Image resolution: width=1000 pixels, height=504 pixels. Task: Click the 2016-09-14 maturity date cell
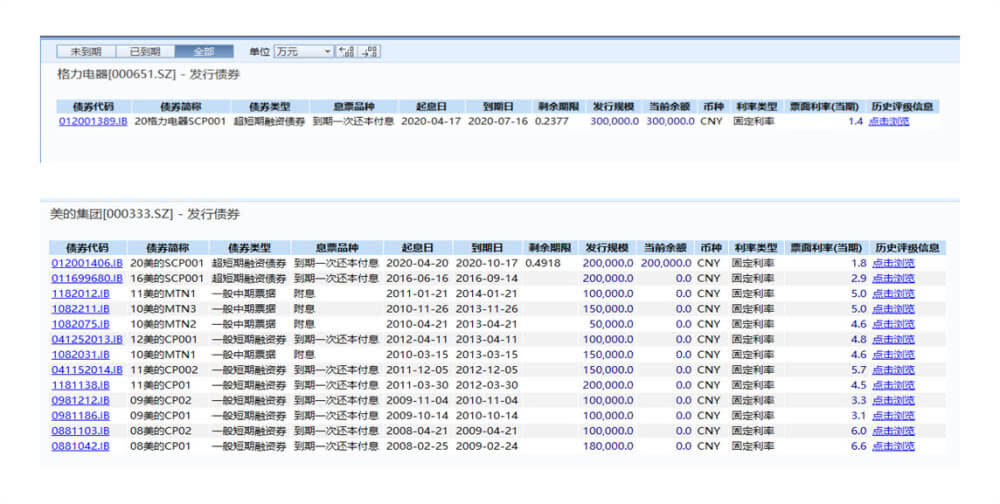coord(487,278)
